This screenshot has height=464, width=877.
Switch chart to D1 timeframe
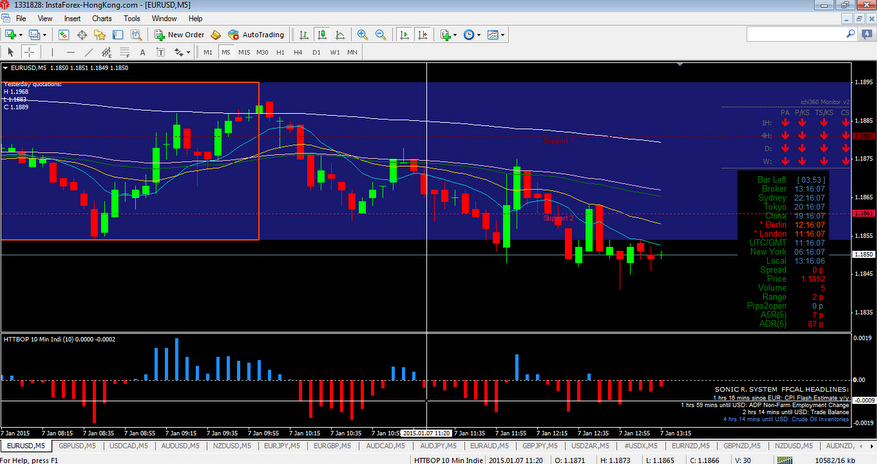(x=317, y=52)
